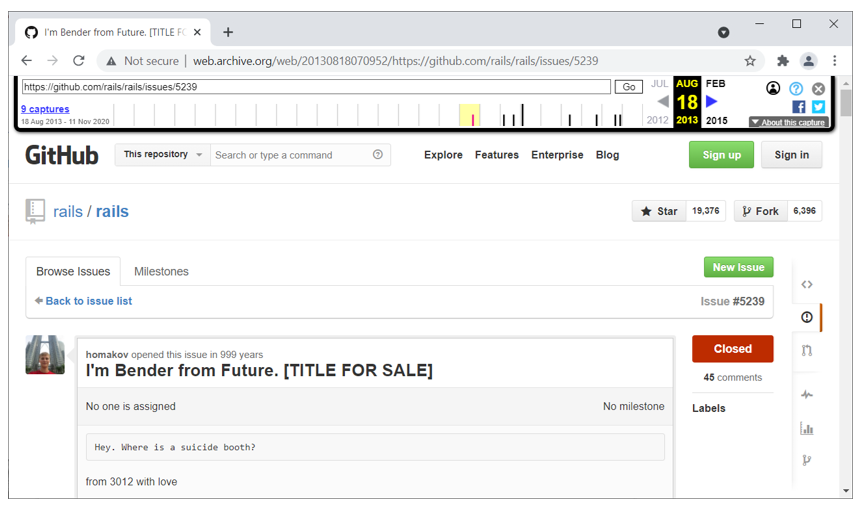The height and width of the screenshot is (511, 863).
Task: Click the search help question icon
Action: coord(378,155)
